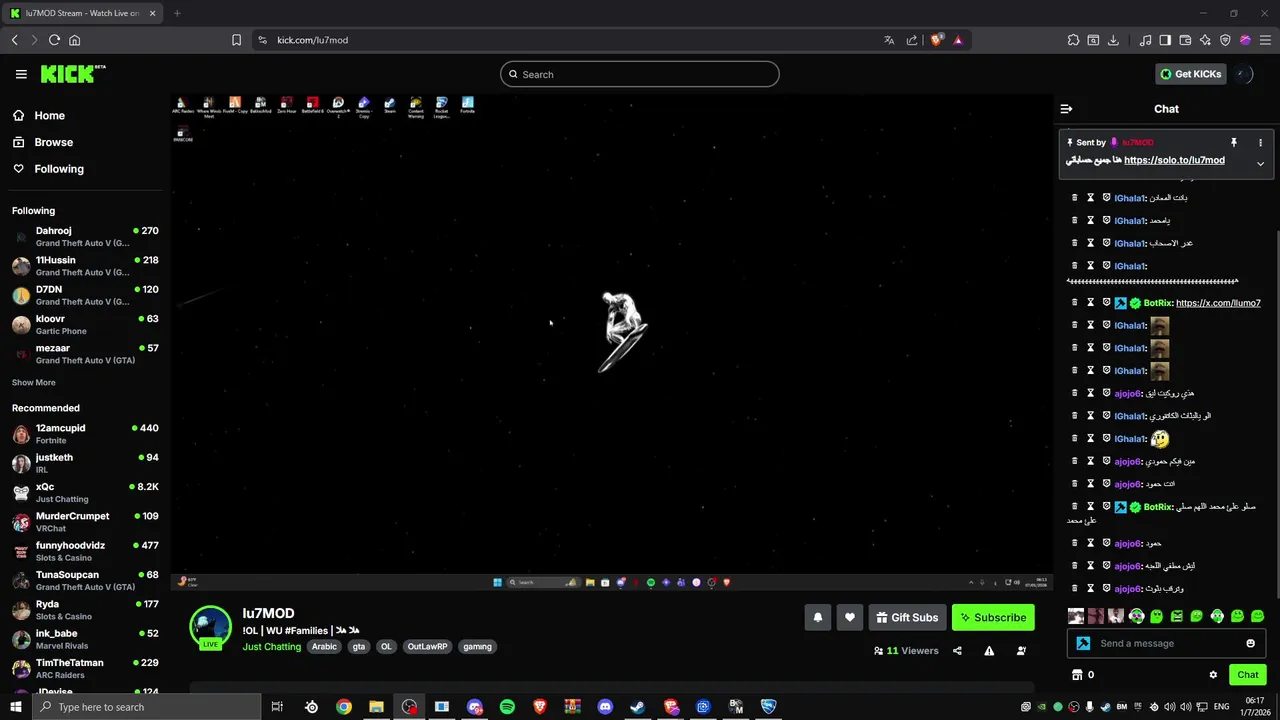Open the browser main menu

1265,40
